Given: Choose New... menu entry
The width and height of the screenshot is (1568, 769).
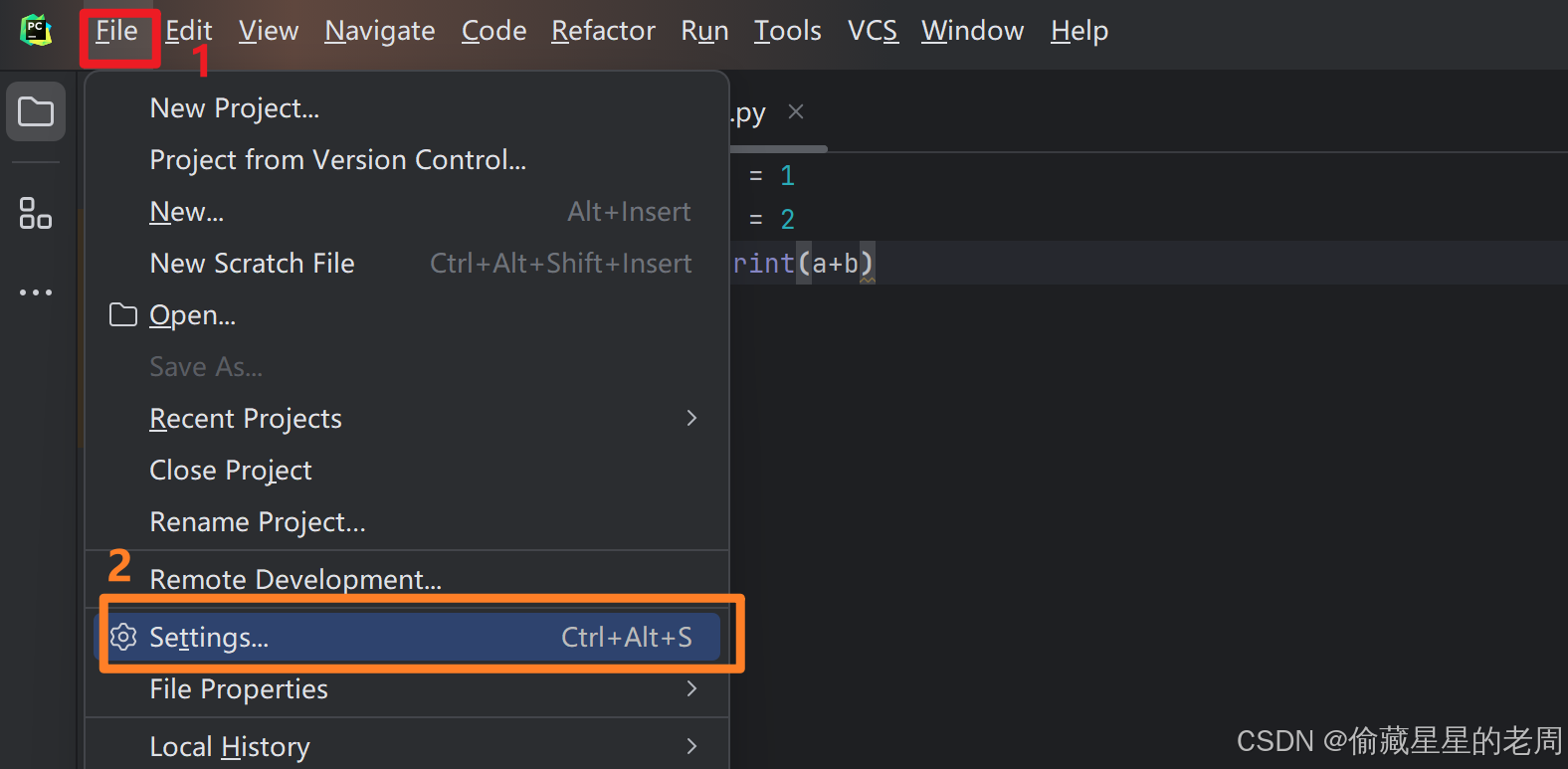Looking at the screenshot, I should (407, 212).
